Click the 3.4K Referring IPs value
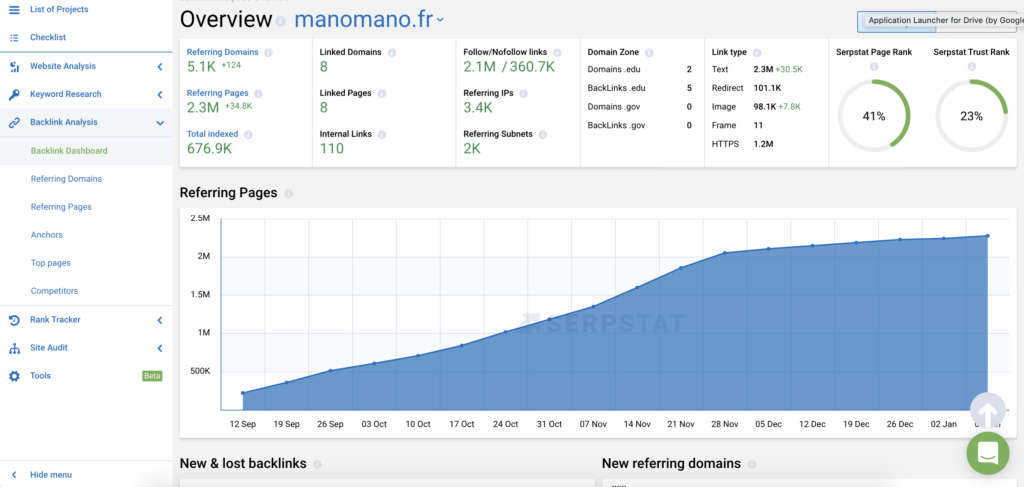Viewport: 1024px width, 487px height. click(x=478, y=108)
